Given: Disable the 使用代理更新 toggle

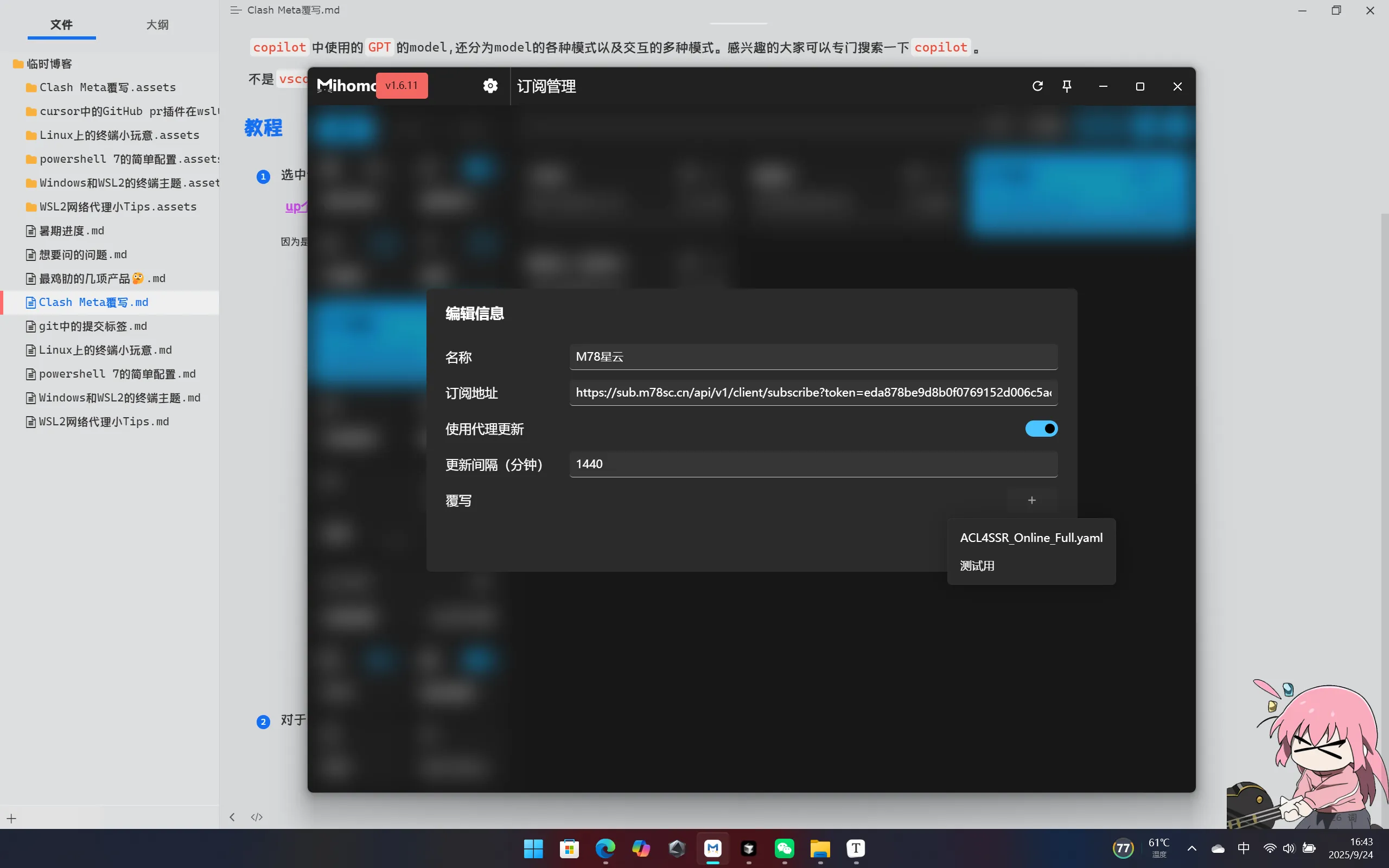Looking at the screenshot, I should coord(1041,428).
